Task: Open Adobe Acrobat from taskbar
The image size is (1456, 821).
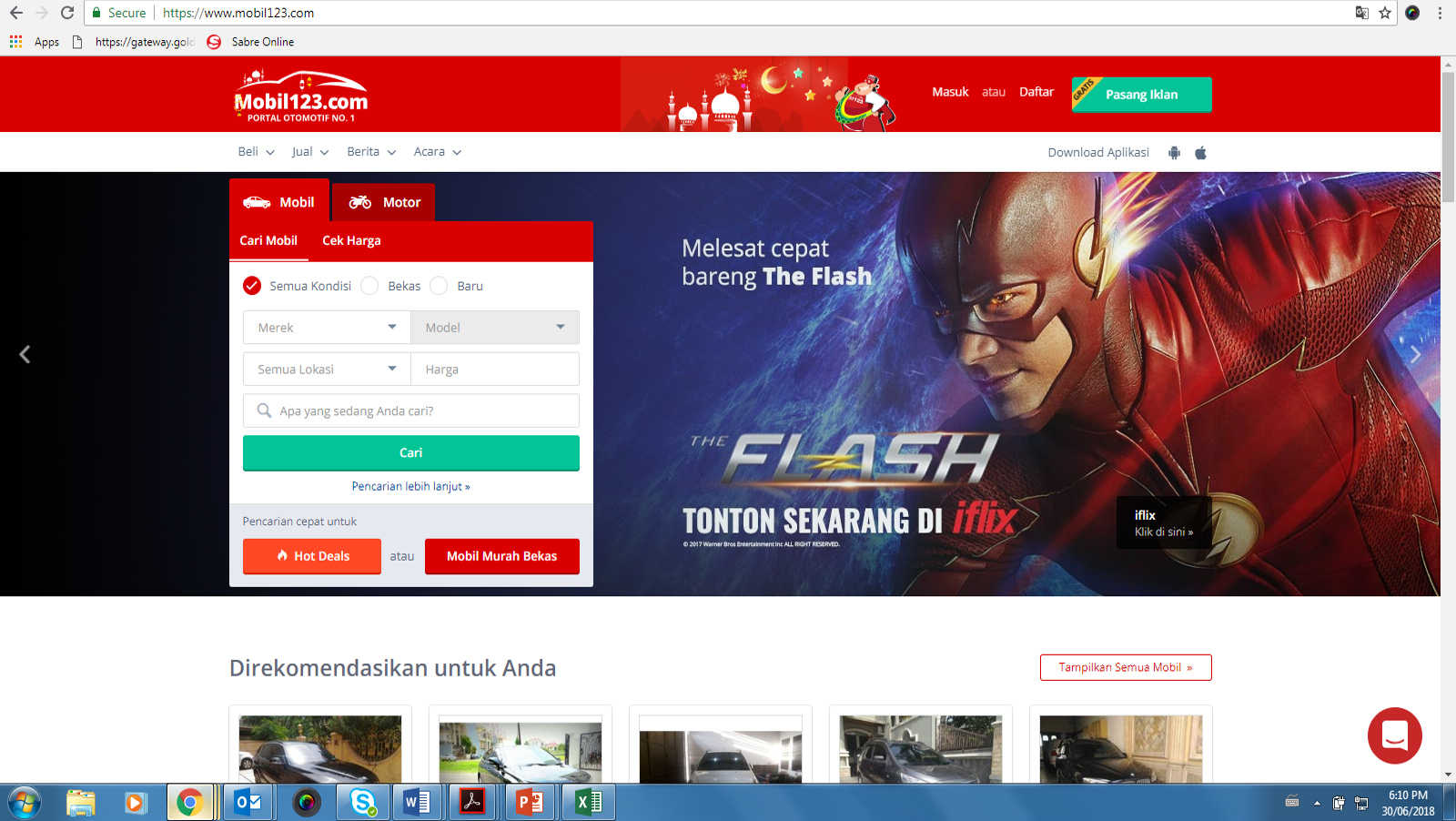Action: [471, 803]
